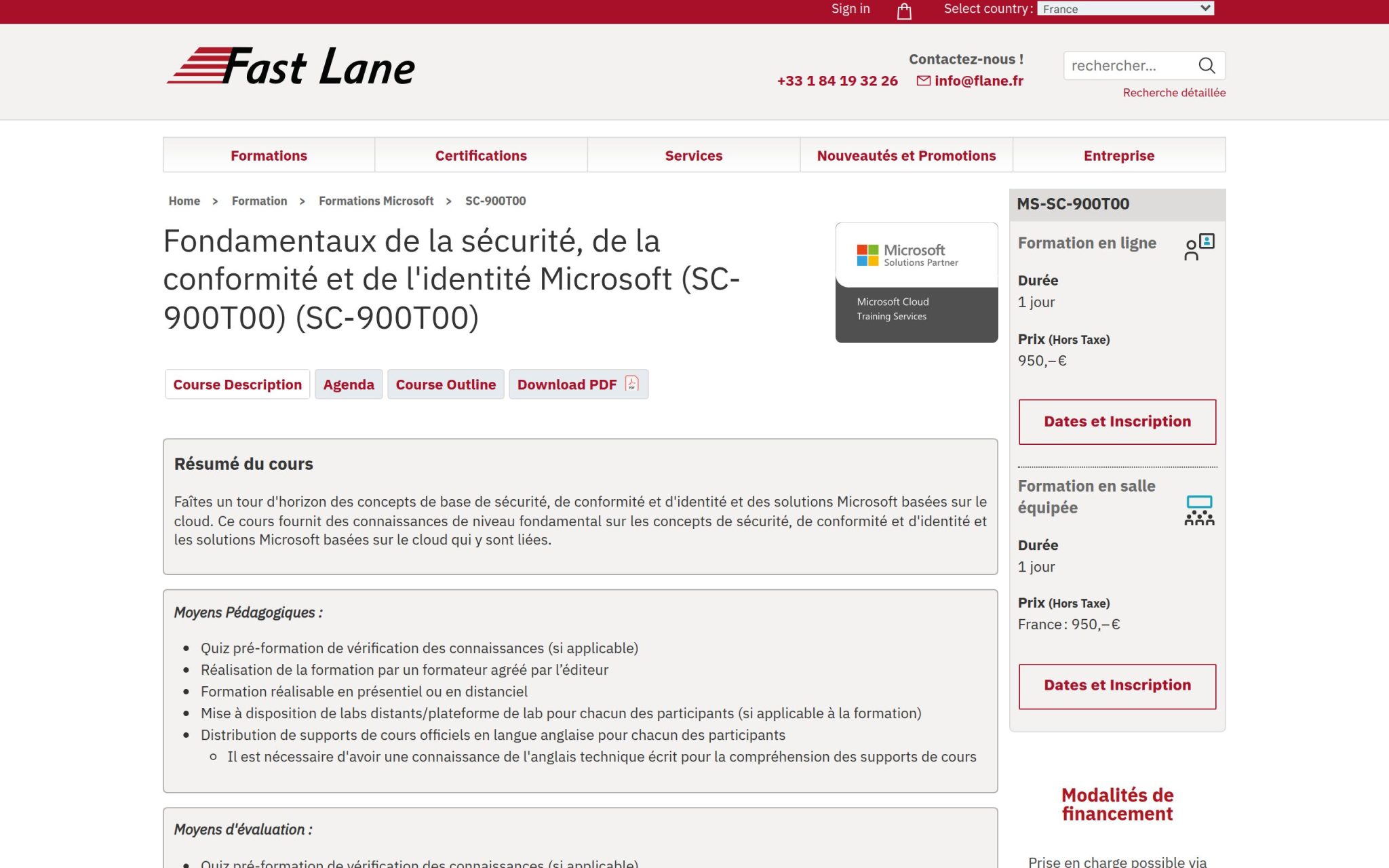Click Dates et Inscription for Formation en salle

1117,686
